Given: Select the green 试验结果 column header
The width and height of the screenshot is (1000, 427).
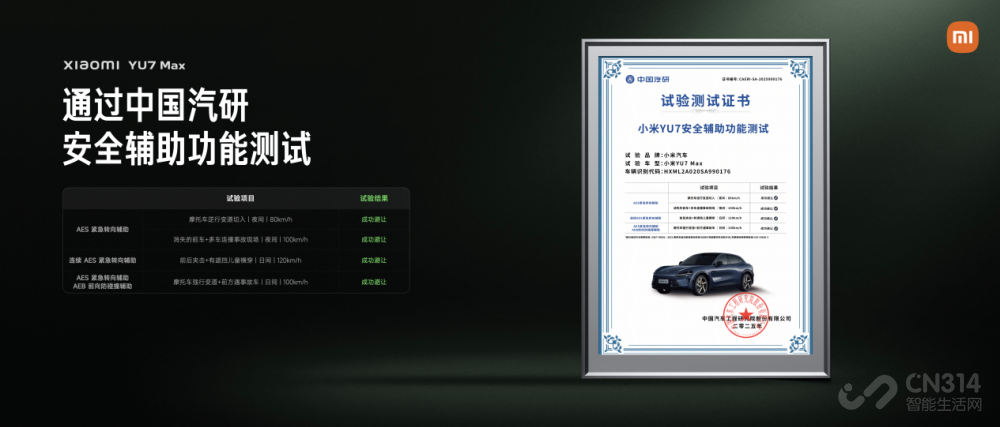Looking at the screenshot, I should (375, 198).
